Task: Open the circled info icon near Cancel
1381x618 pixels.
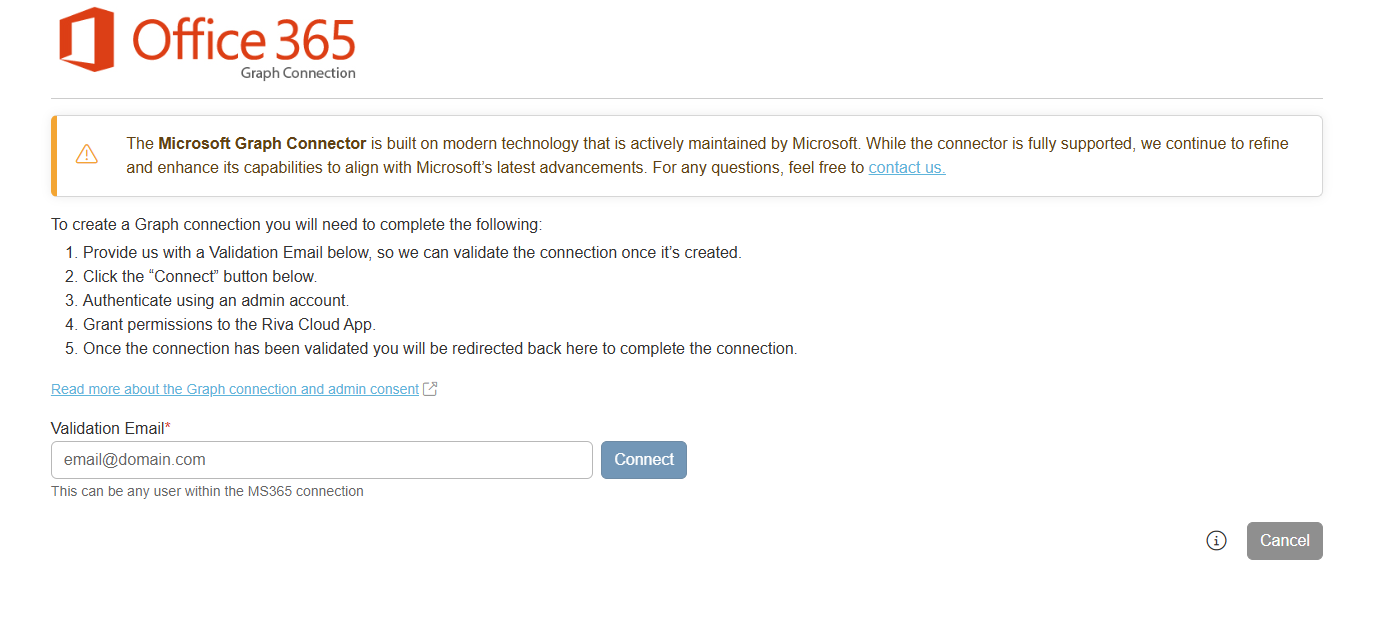Action: click(x=1216, y=541)
